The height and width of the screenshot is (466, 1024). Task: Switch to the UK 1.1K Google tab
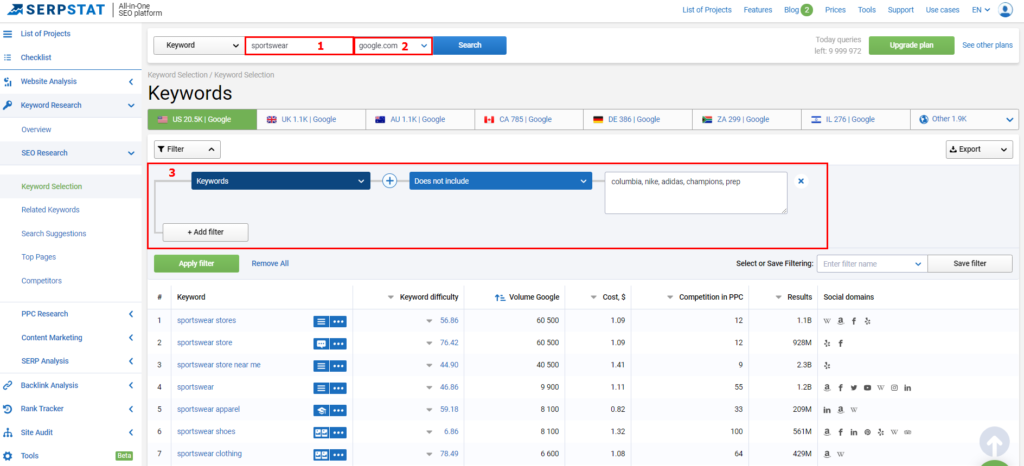click(311, 119)
